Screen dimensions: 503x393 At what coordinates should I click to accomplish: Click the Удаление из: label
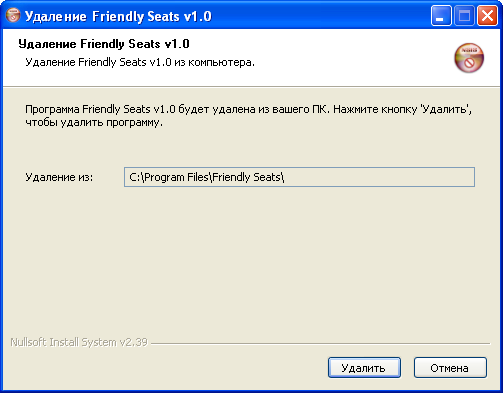tap(59, 177)
